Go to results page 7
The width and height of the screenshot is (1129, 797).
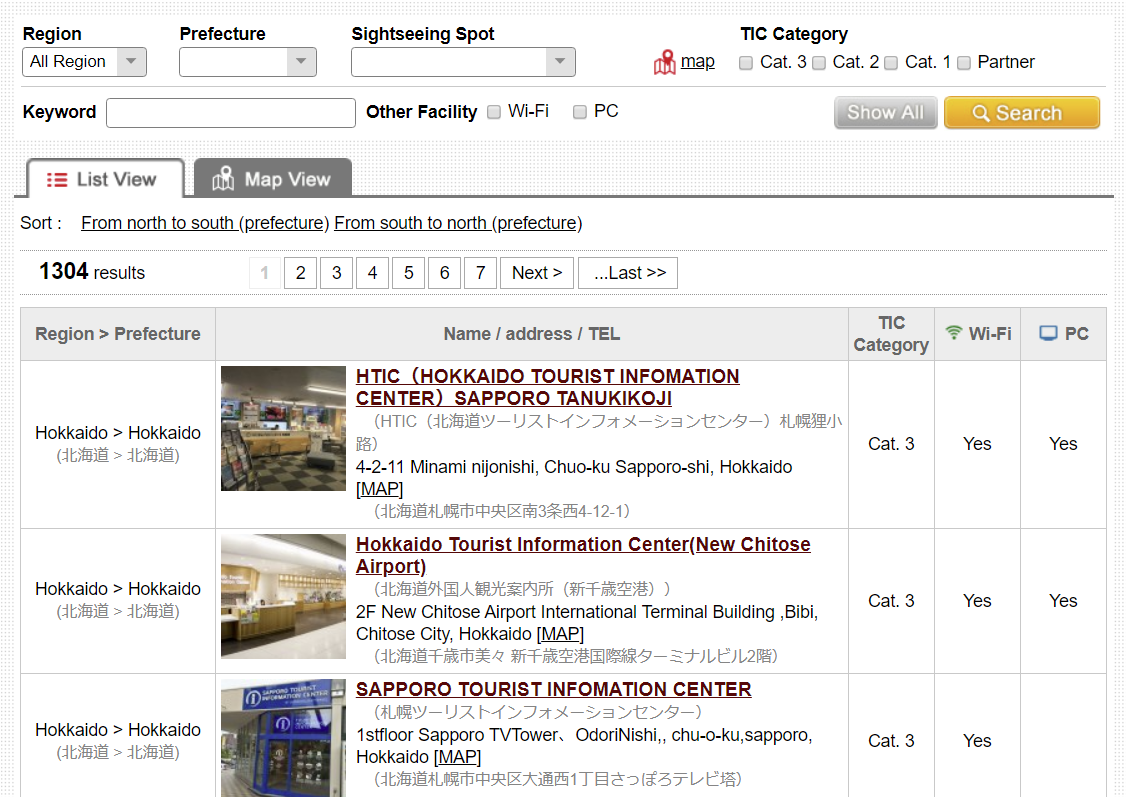tap(480, 273)
